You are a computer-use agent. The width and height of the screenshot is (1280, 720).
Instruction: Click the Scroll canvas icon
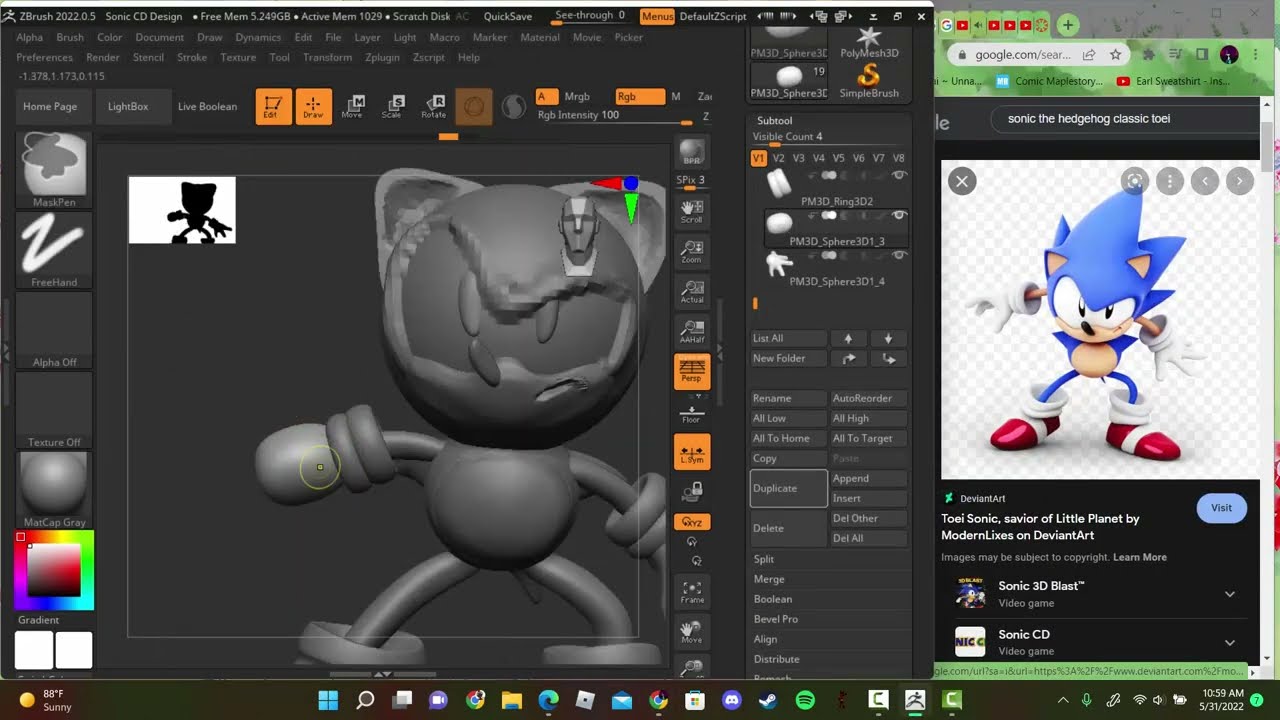(x=691, y=211)
